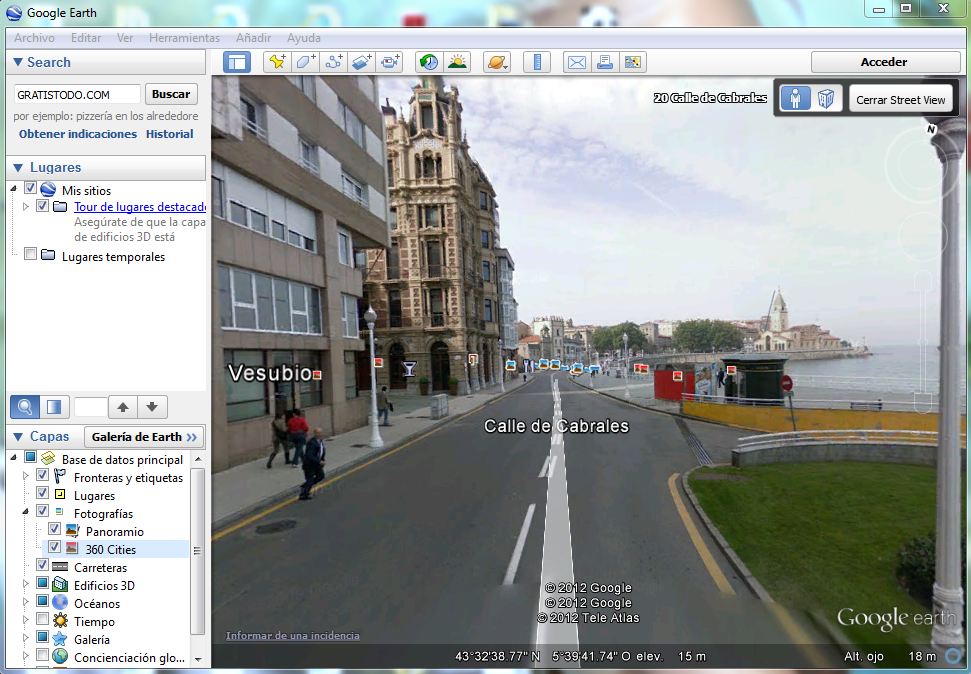View in Google Maps toolbar icon
This screenshot has width=971, height=674.
(633, 62)
